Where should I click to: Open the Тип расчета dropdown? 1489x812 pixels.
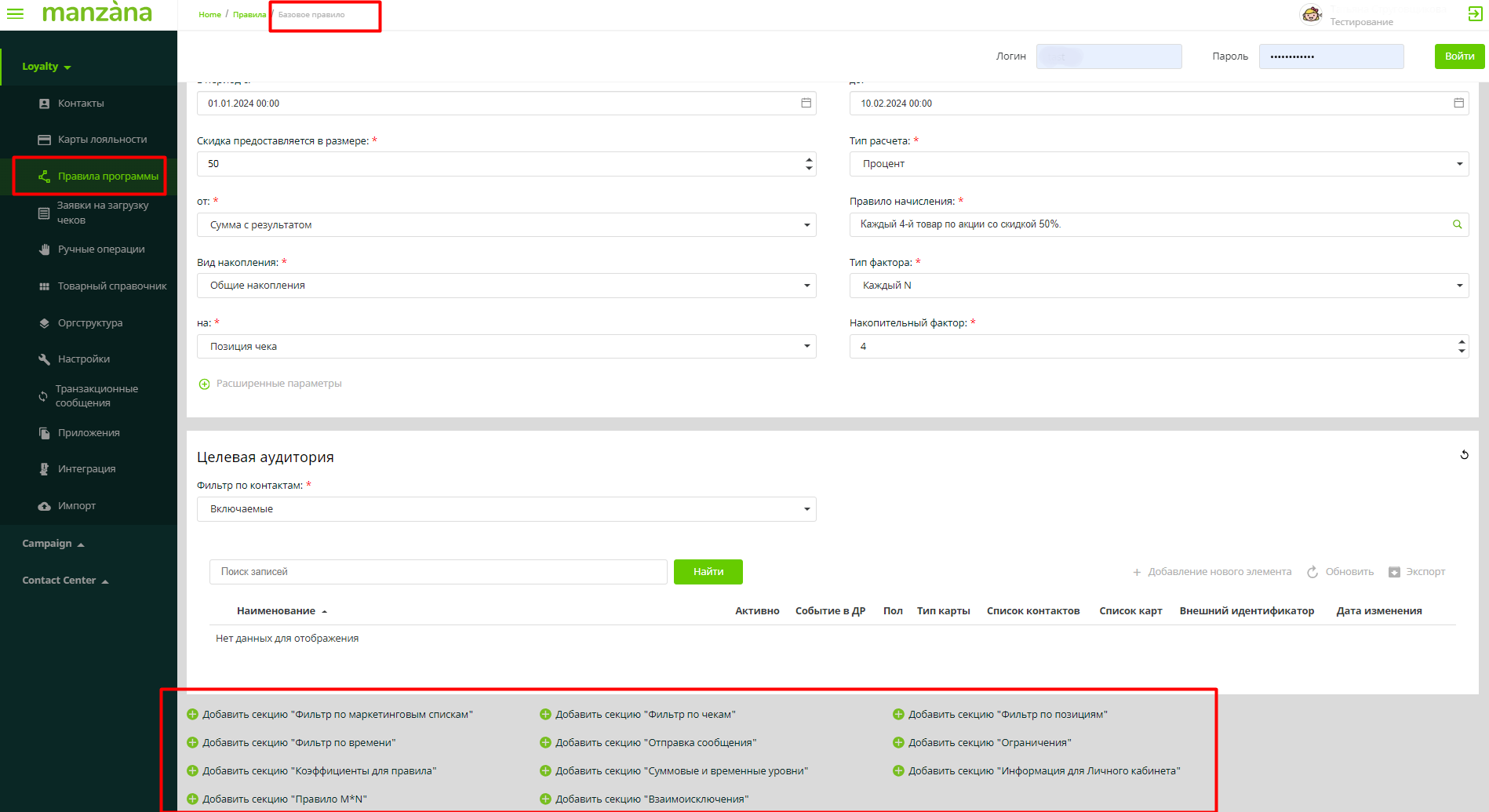[x=1158, y=164]
